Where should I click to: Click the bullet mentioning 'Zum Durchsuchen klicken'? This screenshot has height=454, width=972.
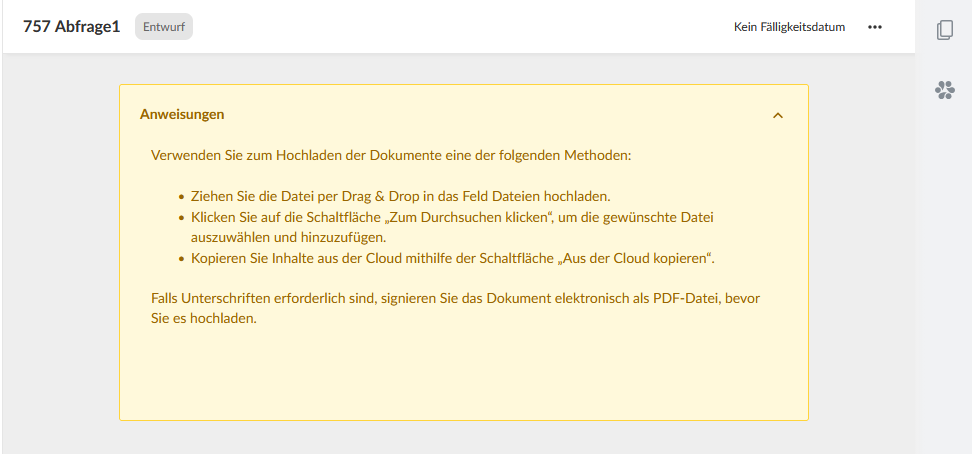451,227
